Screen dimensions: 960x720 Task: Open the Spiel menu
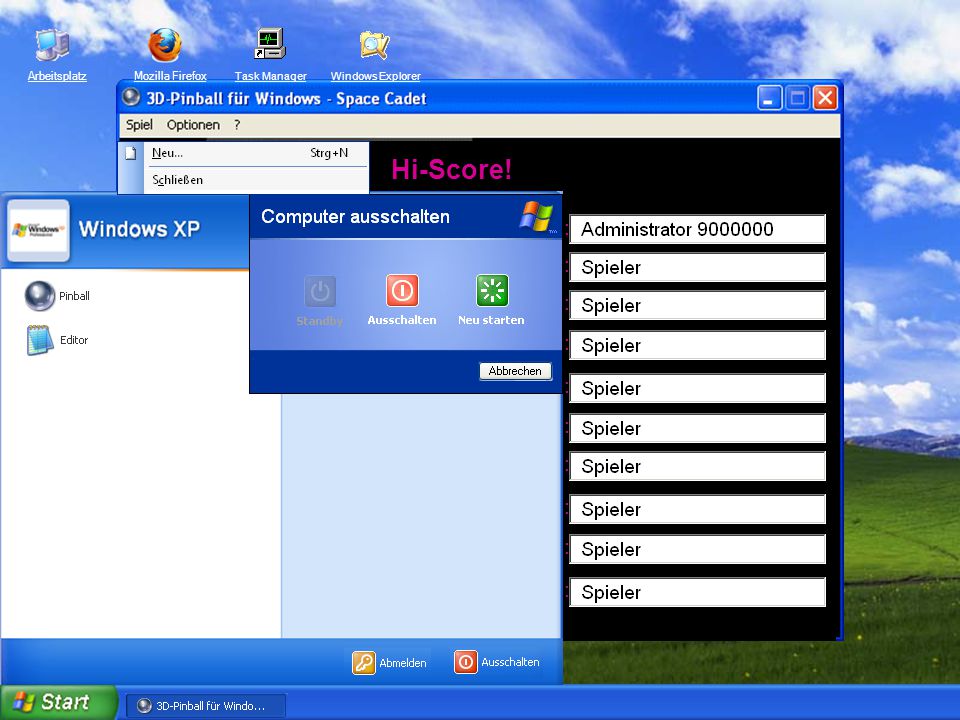pos(139,125)
